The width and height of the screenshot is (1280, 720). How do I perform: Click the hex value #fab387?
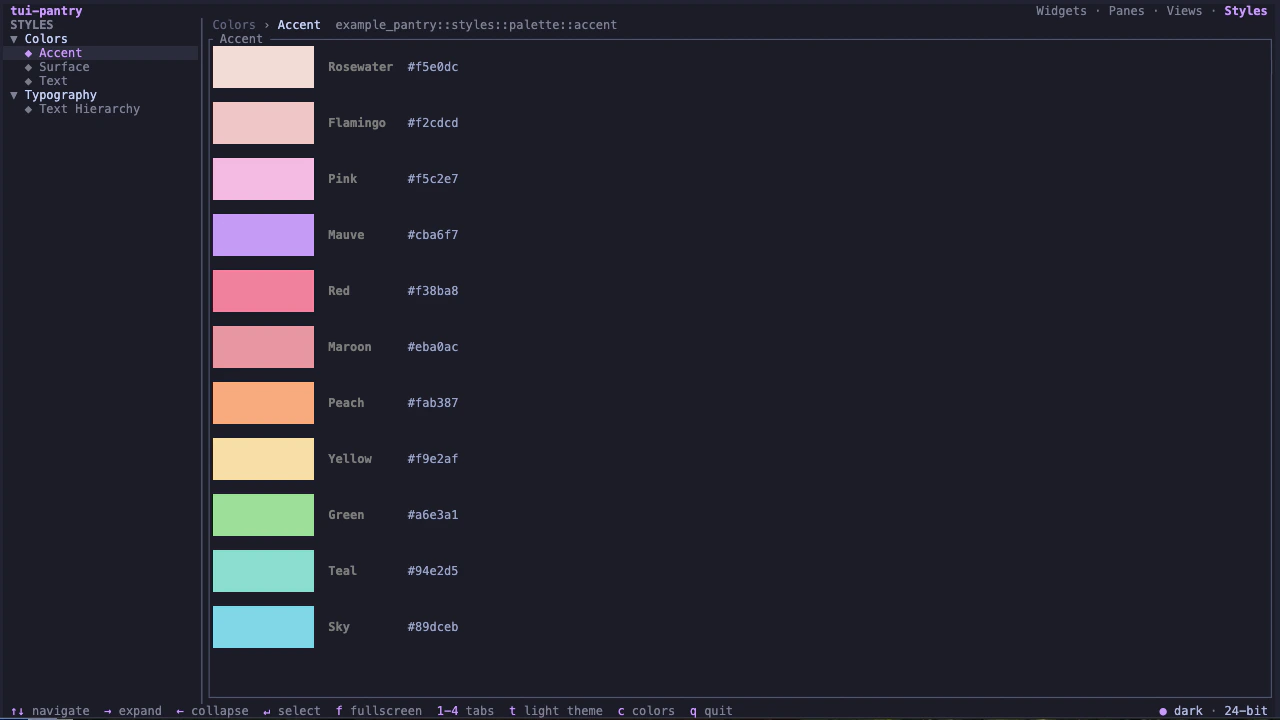[433, 403]
